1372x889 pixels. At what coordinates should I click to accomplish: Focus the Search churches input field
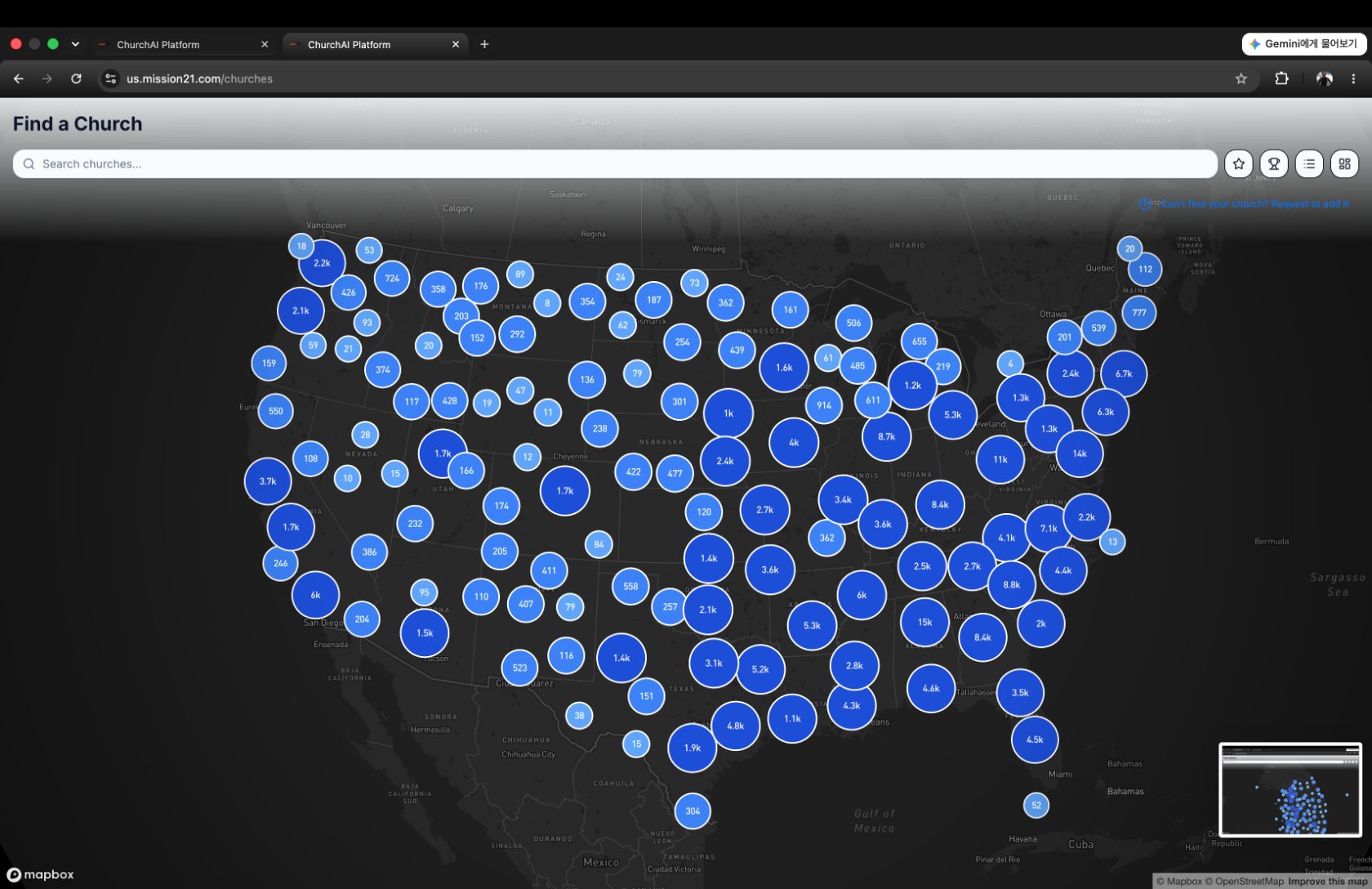(x=615, y=164)
